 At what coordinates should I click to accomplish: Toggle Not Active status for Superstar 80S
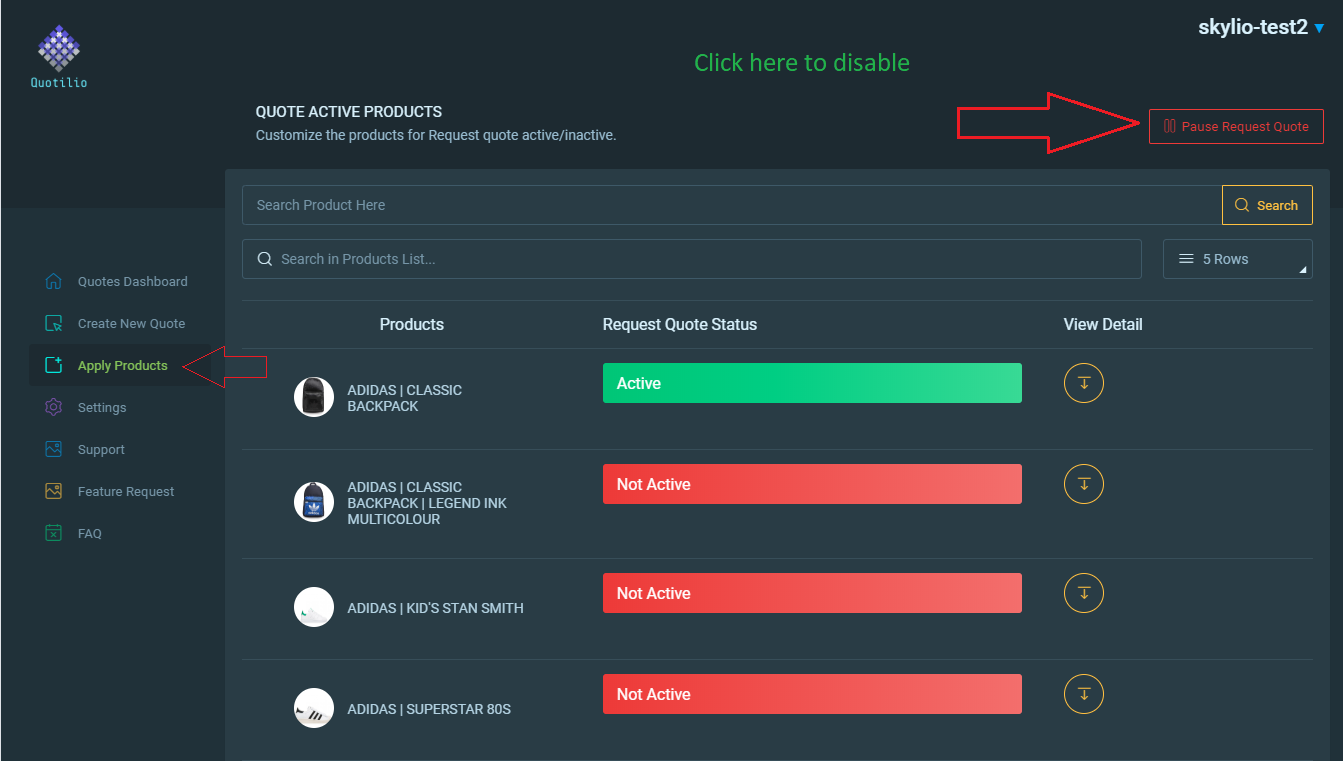tap(812, 694)
